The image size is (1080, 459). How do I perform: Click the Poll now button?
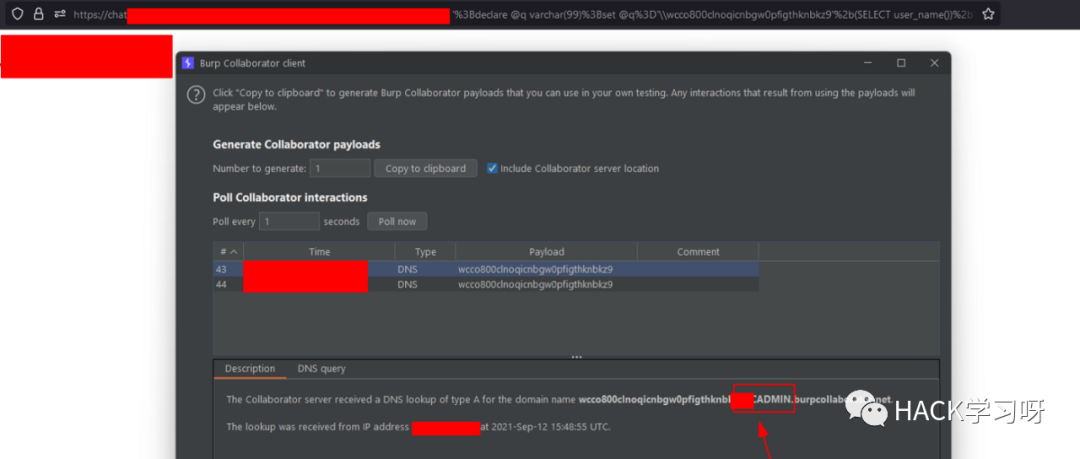click(397, 221)
